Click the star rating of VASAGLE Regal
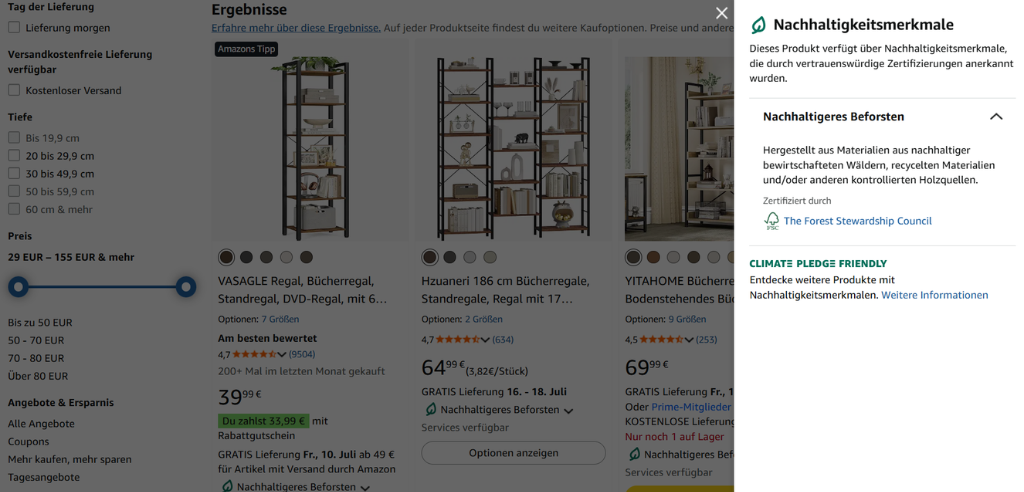 (x=254, y=354)
